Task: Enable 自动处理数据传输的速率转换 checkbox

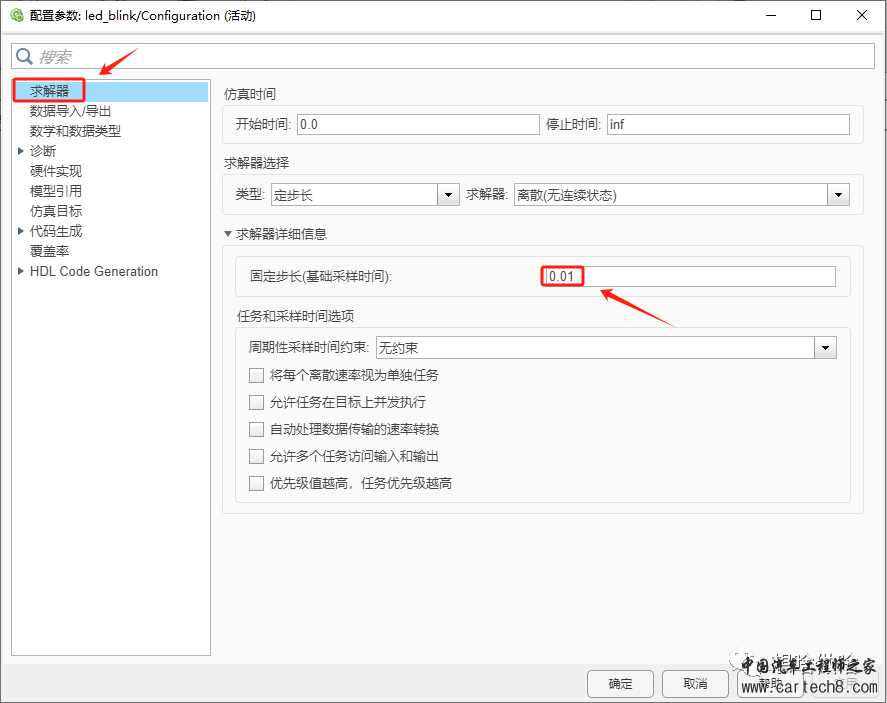Action: pos(256,429)
